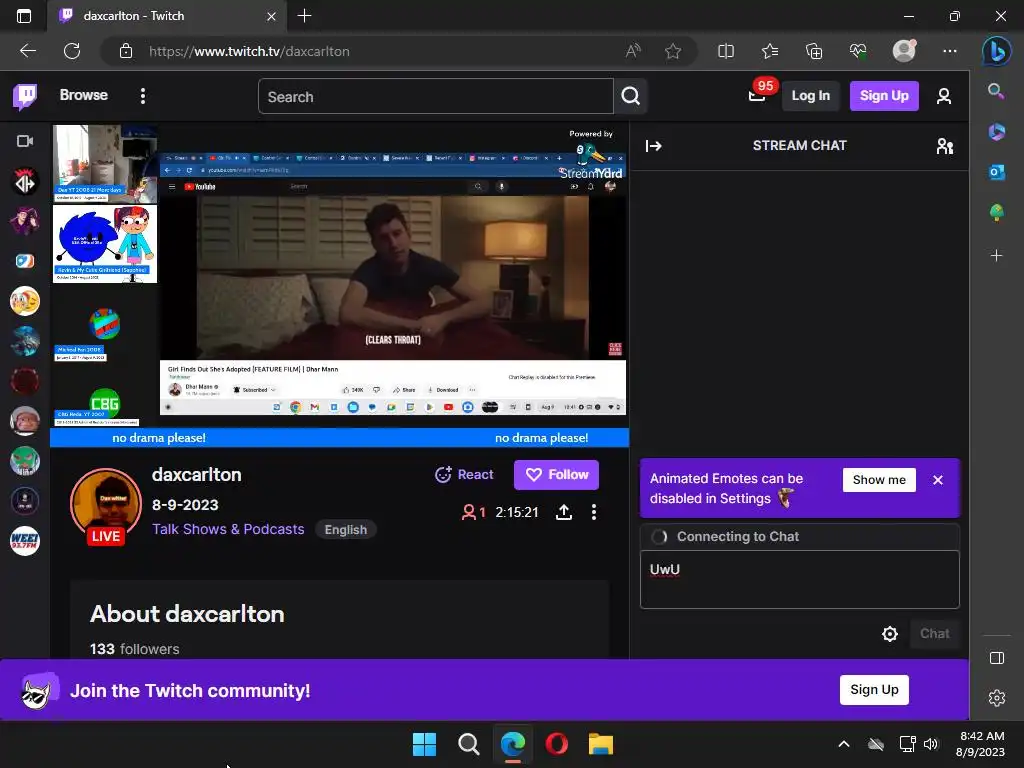Click the Log In button
Viewport: 1024px width, 768px height.
click(x=810, y=96)
